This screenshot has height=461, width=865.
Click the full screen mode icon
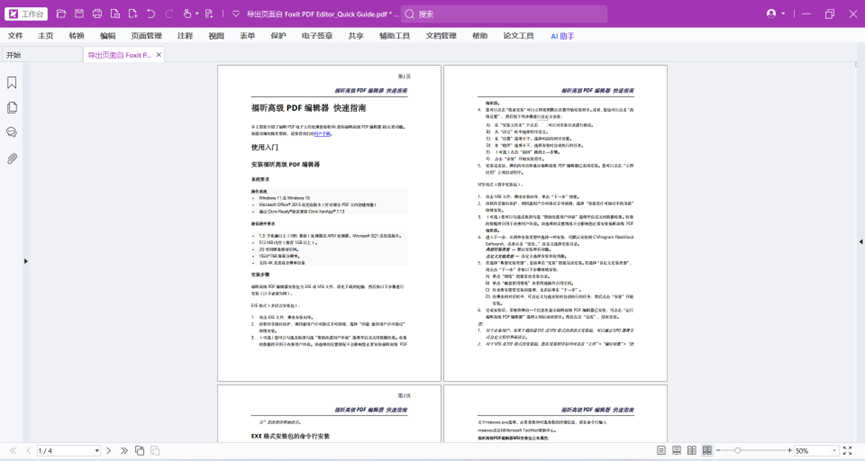[847, 451]
